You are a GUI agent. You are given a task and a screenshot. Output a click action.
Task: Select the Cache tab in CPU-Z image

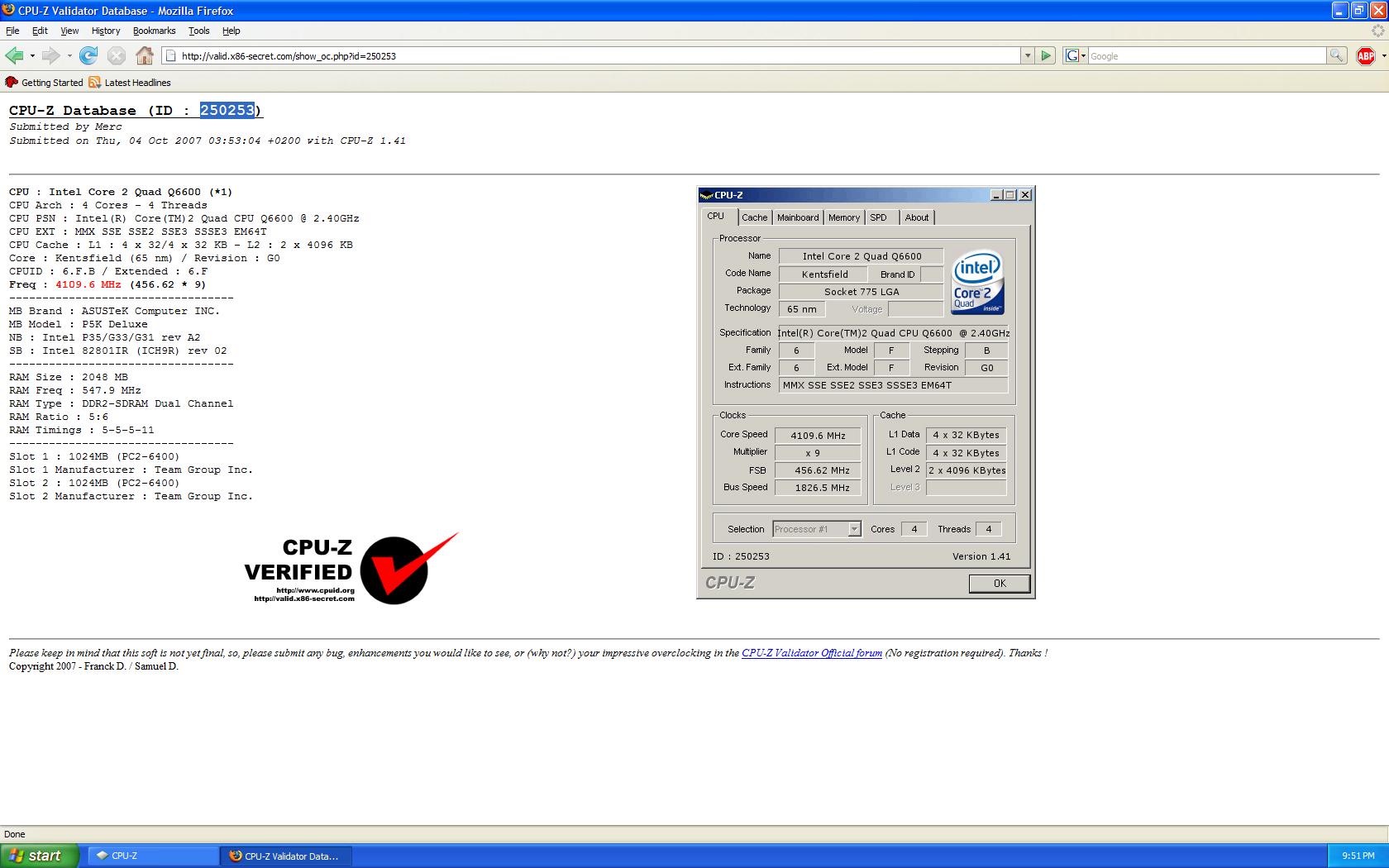tap(754, 217)
